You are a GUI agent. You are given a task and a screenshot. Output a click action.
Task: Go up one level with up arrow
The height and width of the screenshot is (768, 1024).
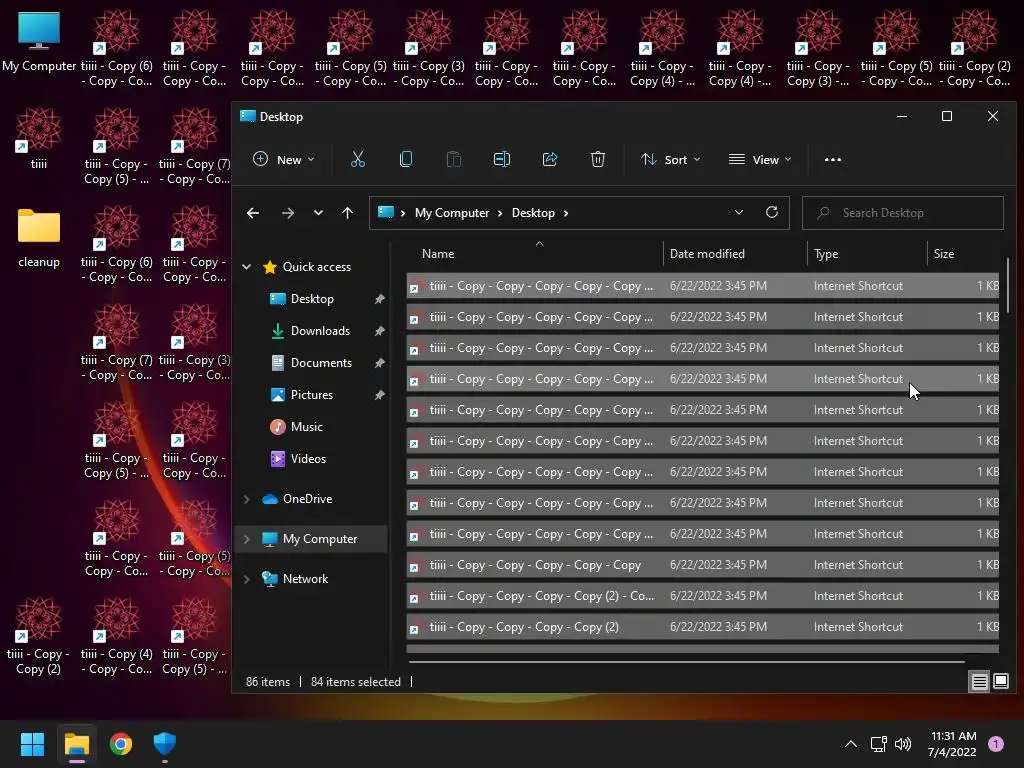tap(347, 213)
